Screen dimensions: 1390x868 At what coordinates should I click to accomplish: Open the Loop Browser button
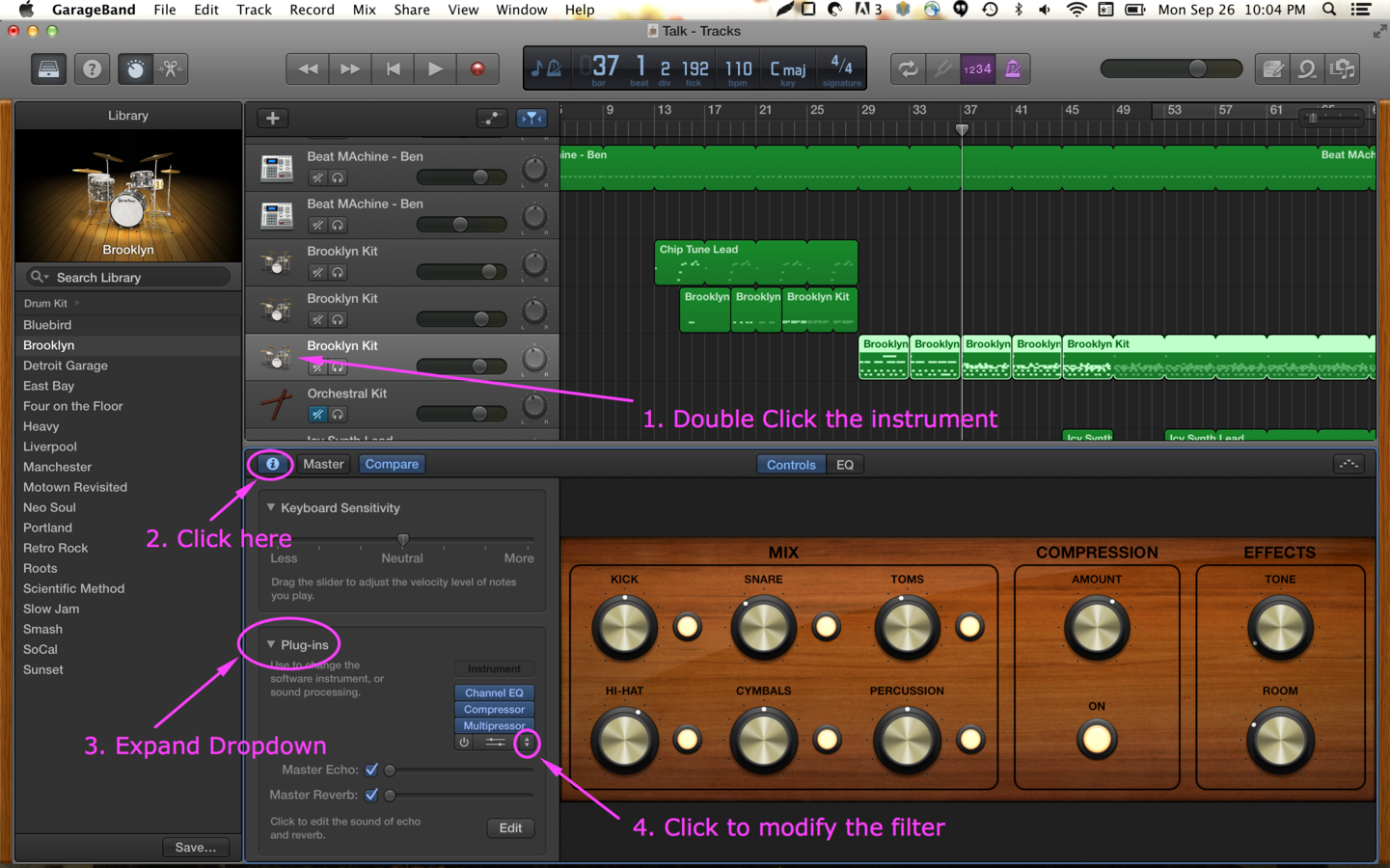[1307, 69]
